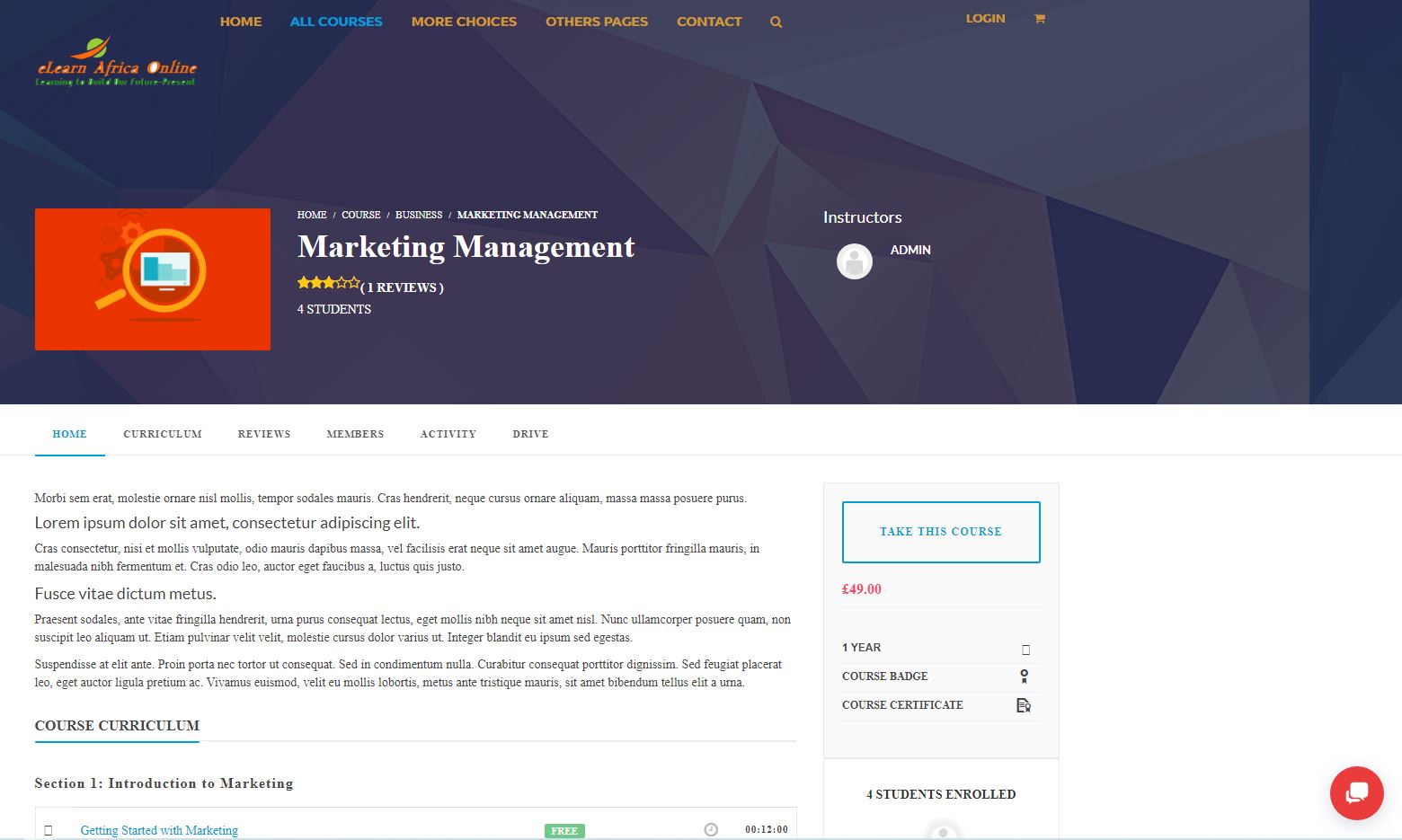Open the All Courses menu
The image size is (1402, 840).
coord(336,22)
